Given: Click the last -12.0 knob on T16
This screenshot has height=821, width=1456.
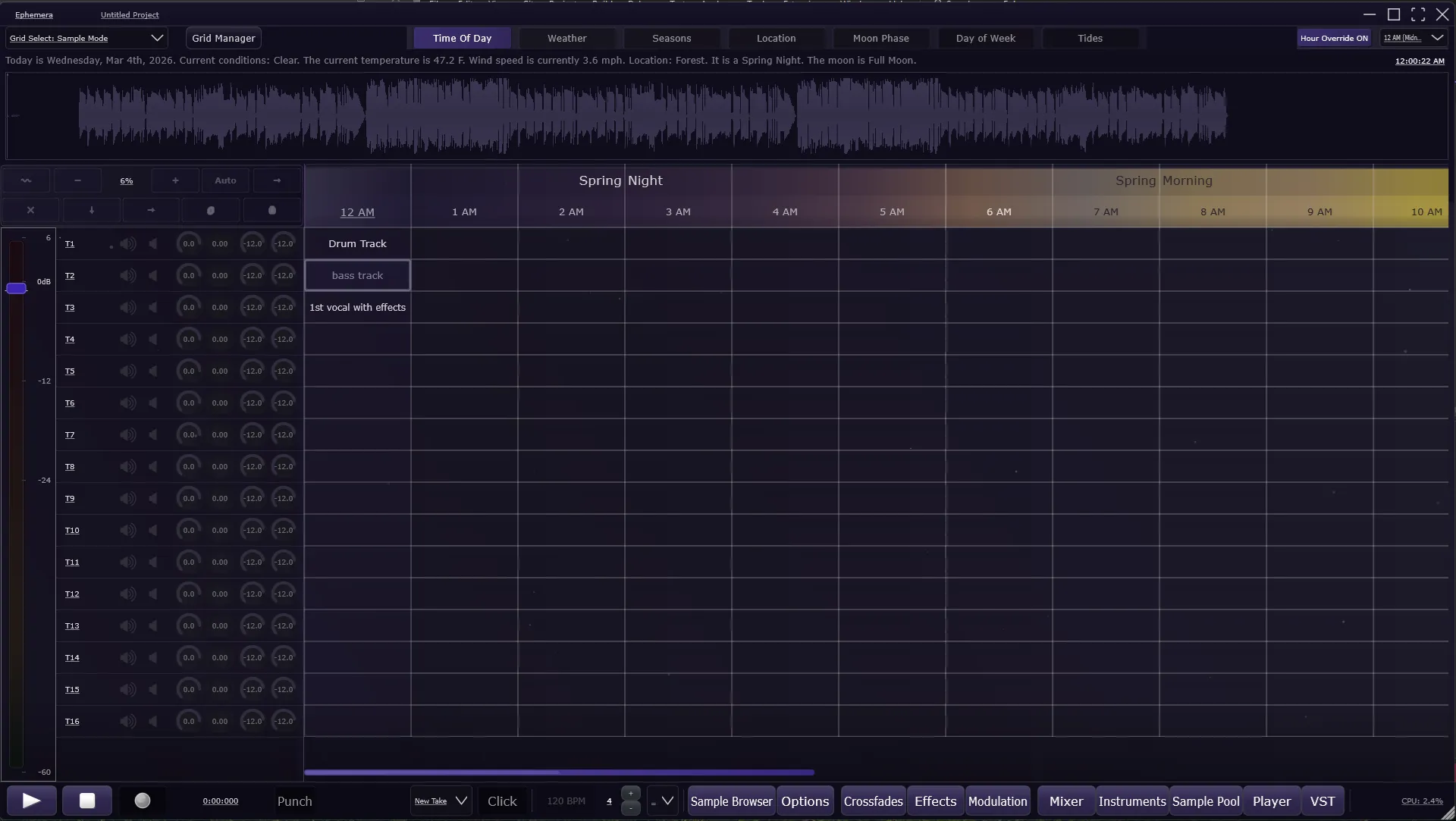Looking at the screenshot, I should pyautogui.click(x=284, y=721).
